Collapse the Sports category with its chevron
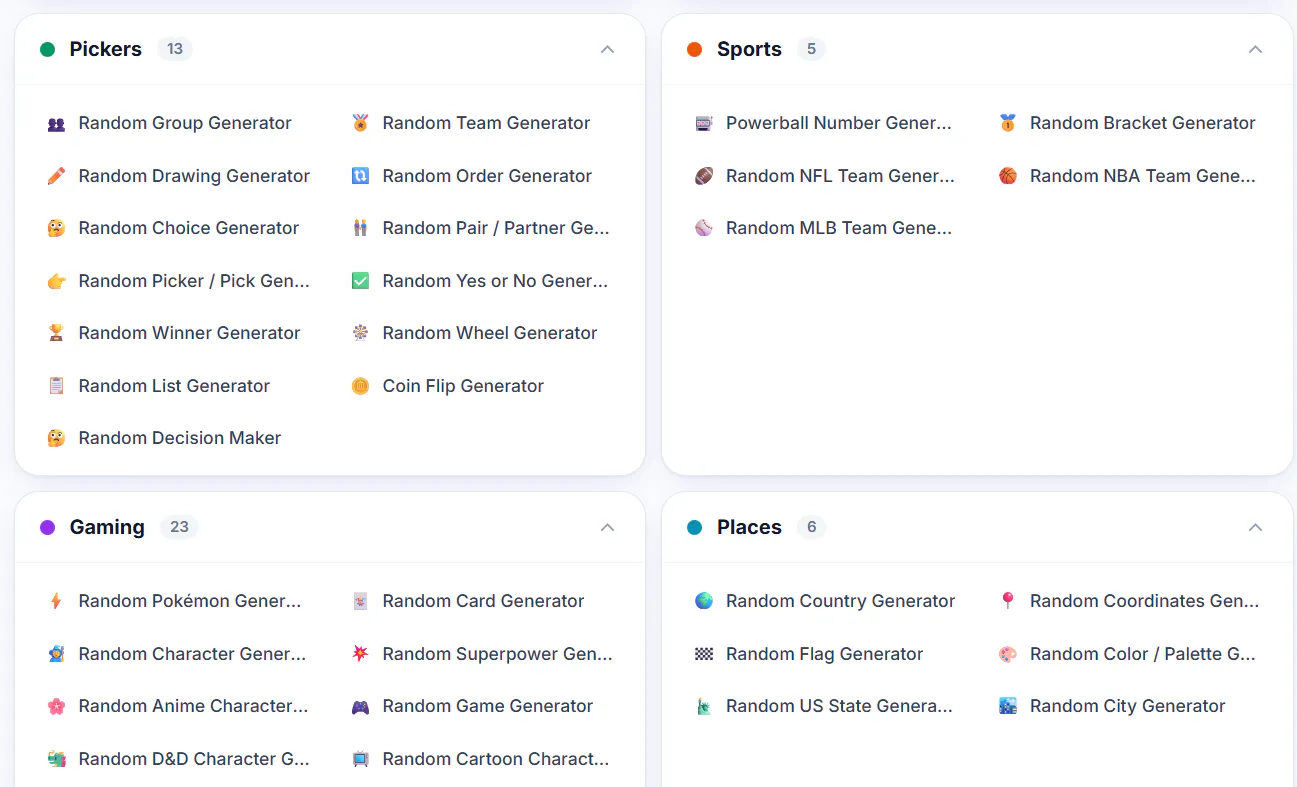The width and height of the screenshot is (1297, 787). 1255,49
